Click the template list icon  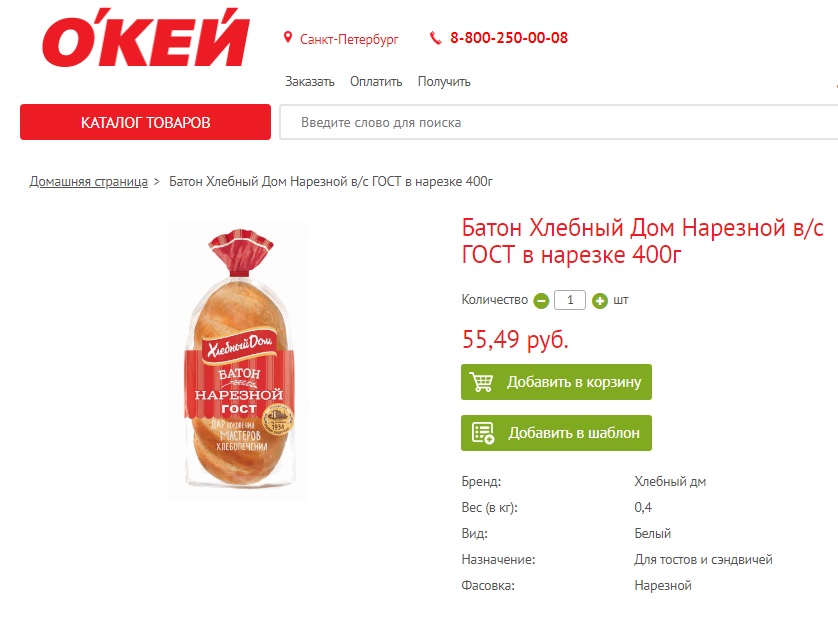(x=483, y=433)
